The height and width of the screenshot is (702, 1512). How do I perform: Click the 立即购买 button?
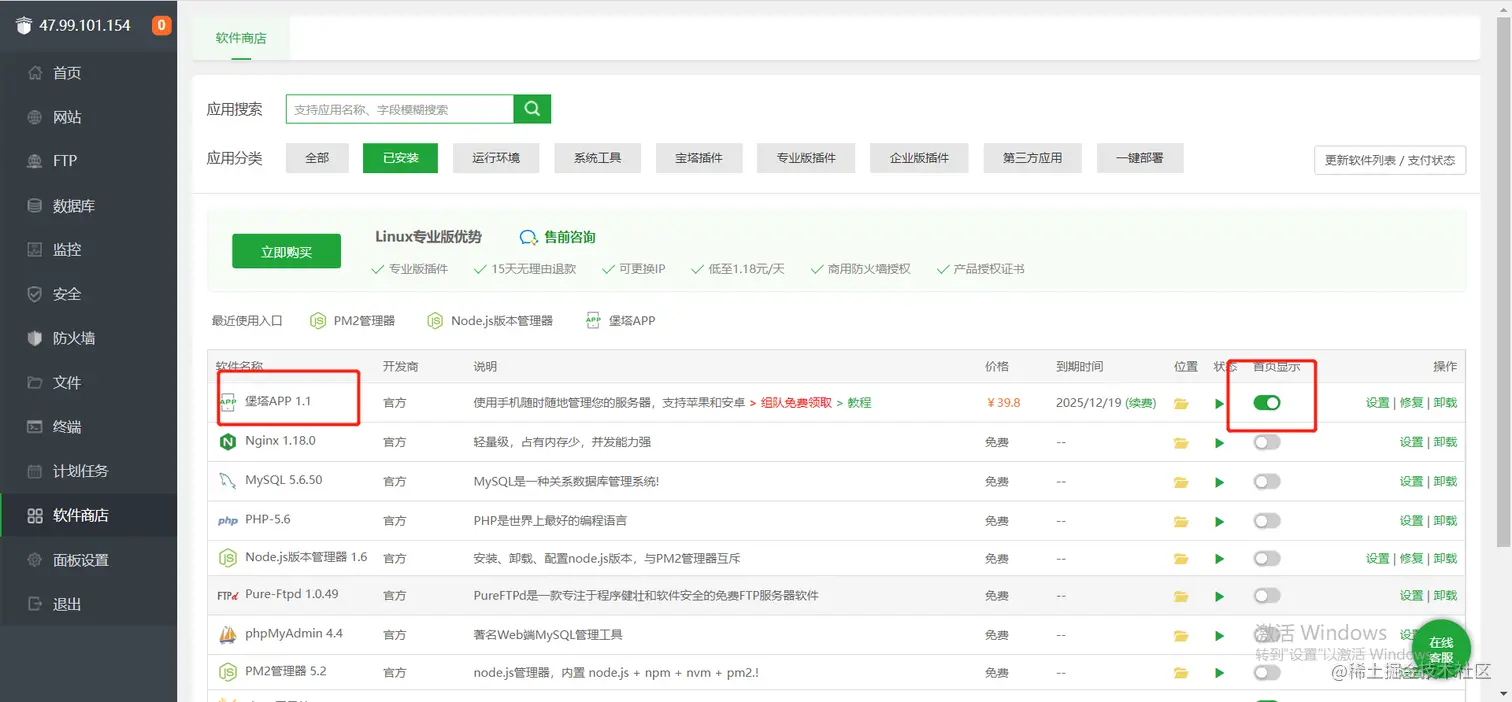coord(286,252)
